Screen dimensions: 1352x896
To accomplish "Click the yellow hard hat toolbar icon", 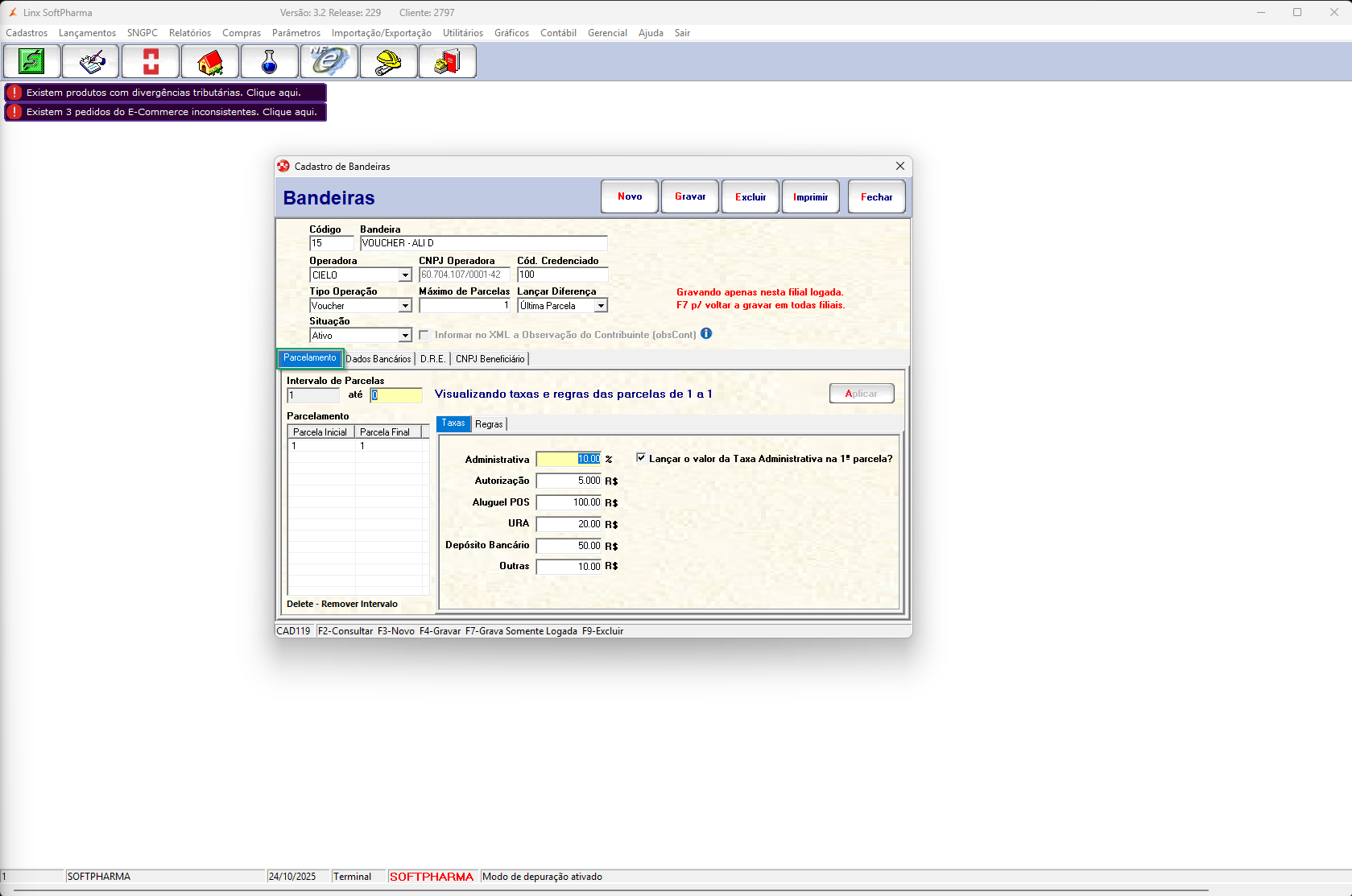I will coord(390,61).
